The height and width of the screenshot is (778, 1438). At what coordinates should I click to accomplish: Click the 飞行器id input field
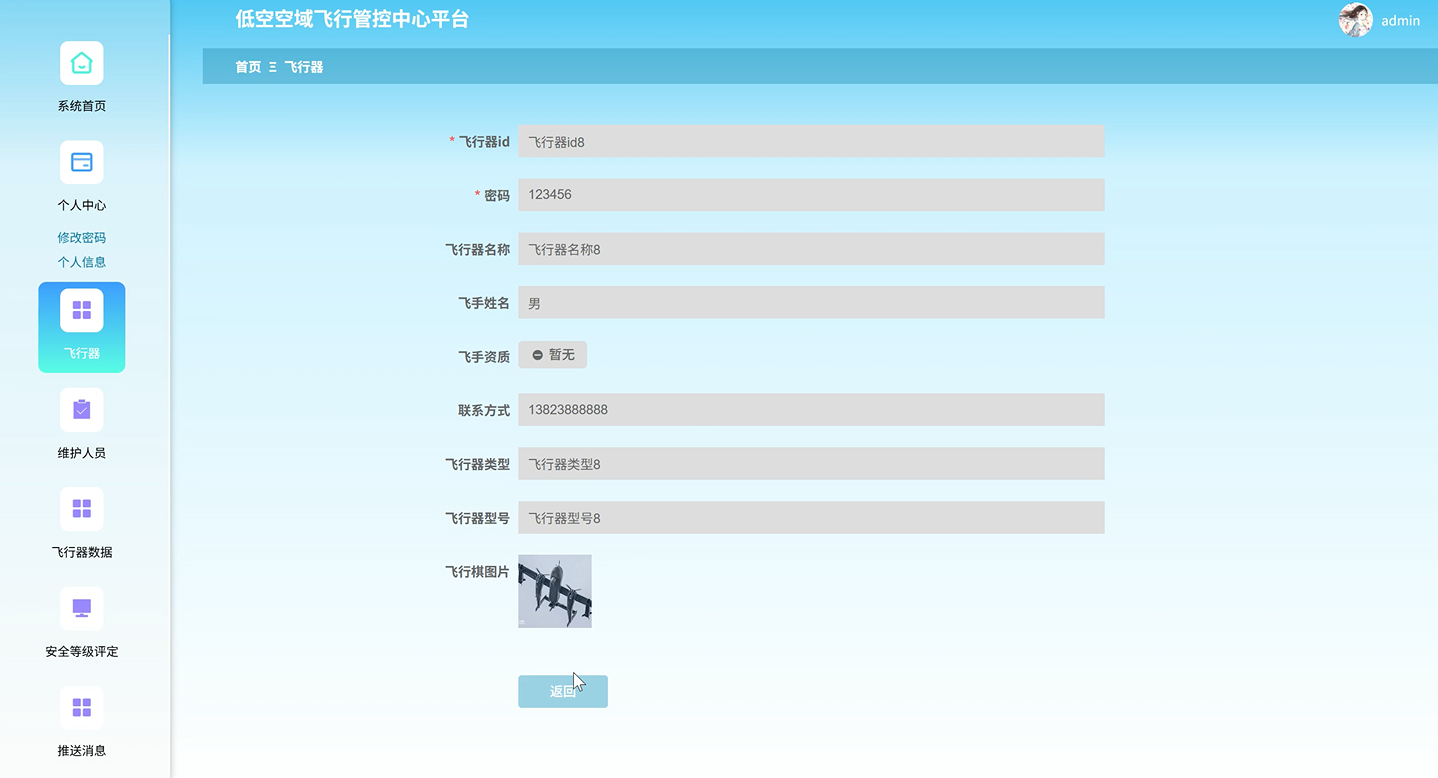pyautogui.click(x=810, y=141)
